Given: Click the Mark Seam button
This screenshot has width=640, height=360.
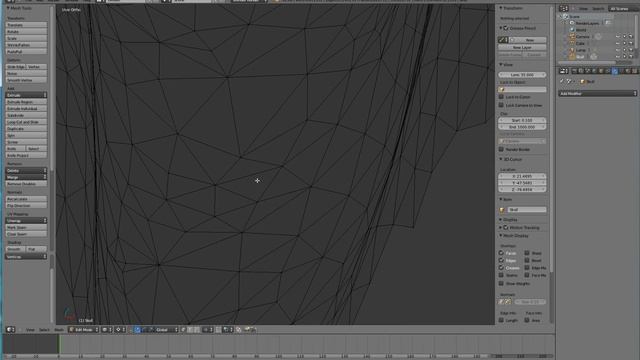Looking at the screenshot, I should 26,227.
